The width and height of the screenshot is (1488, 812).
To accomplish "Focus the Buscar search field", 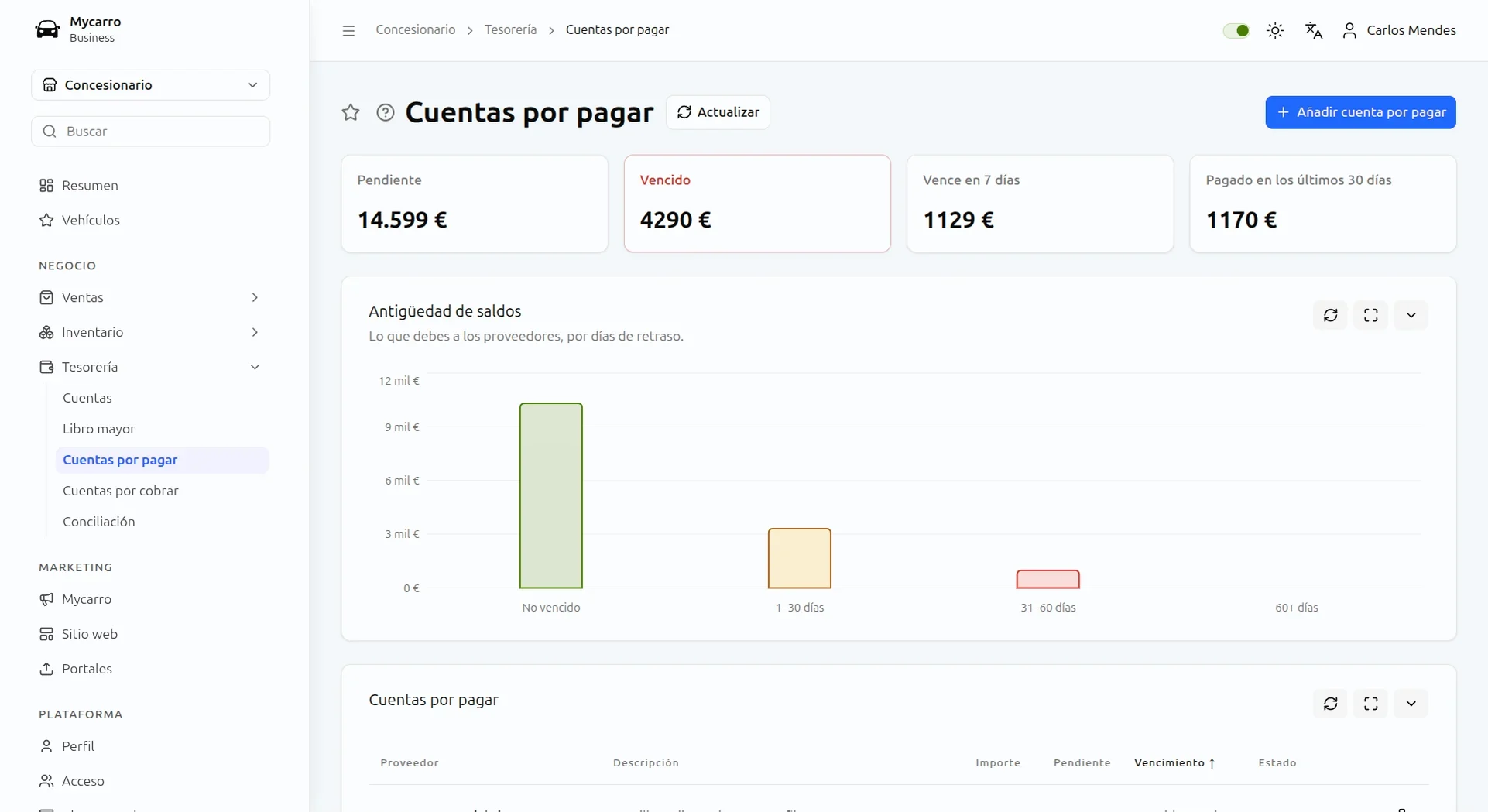I will coord(151,132).
